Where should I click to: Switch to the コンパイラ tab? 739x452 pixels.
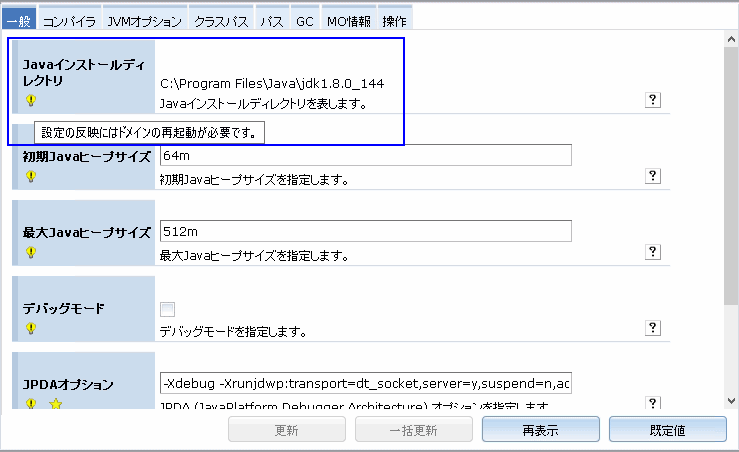[69, 20]
